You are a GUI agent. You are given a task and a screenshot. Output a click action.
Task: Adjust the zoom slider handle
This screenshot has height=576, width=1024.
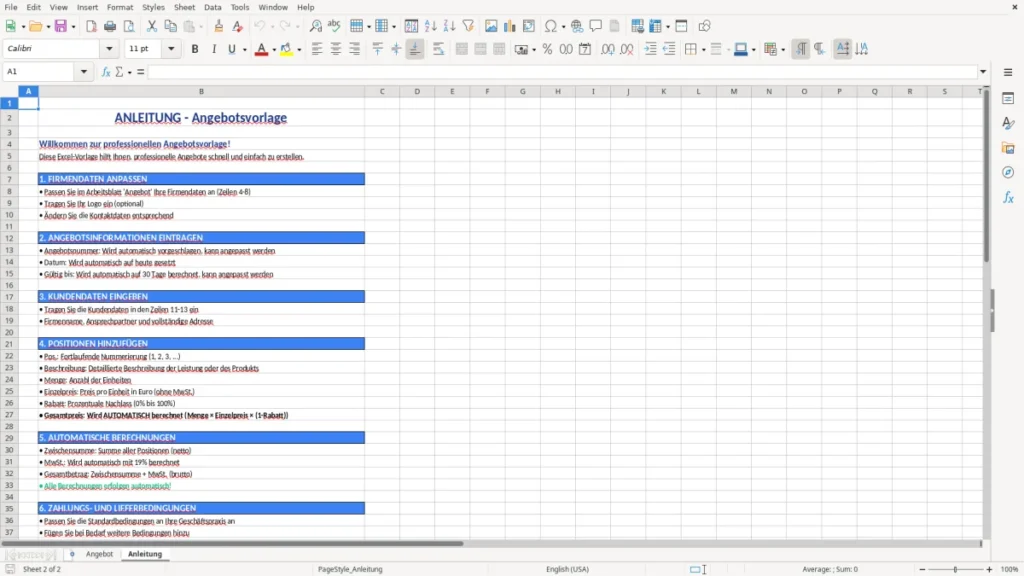click(x=955, y=569)
